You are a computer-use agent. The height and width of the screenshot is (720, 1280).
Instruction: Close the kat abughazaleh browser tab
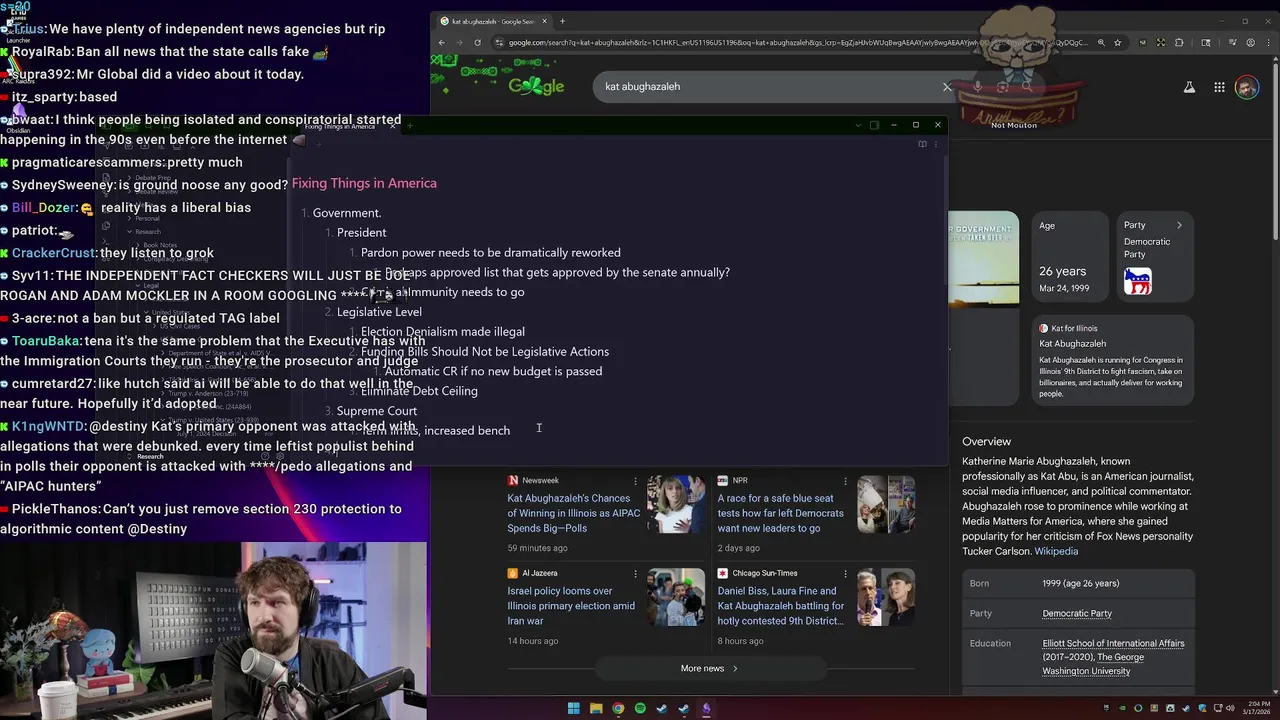coord(544,21)
